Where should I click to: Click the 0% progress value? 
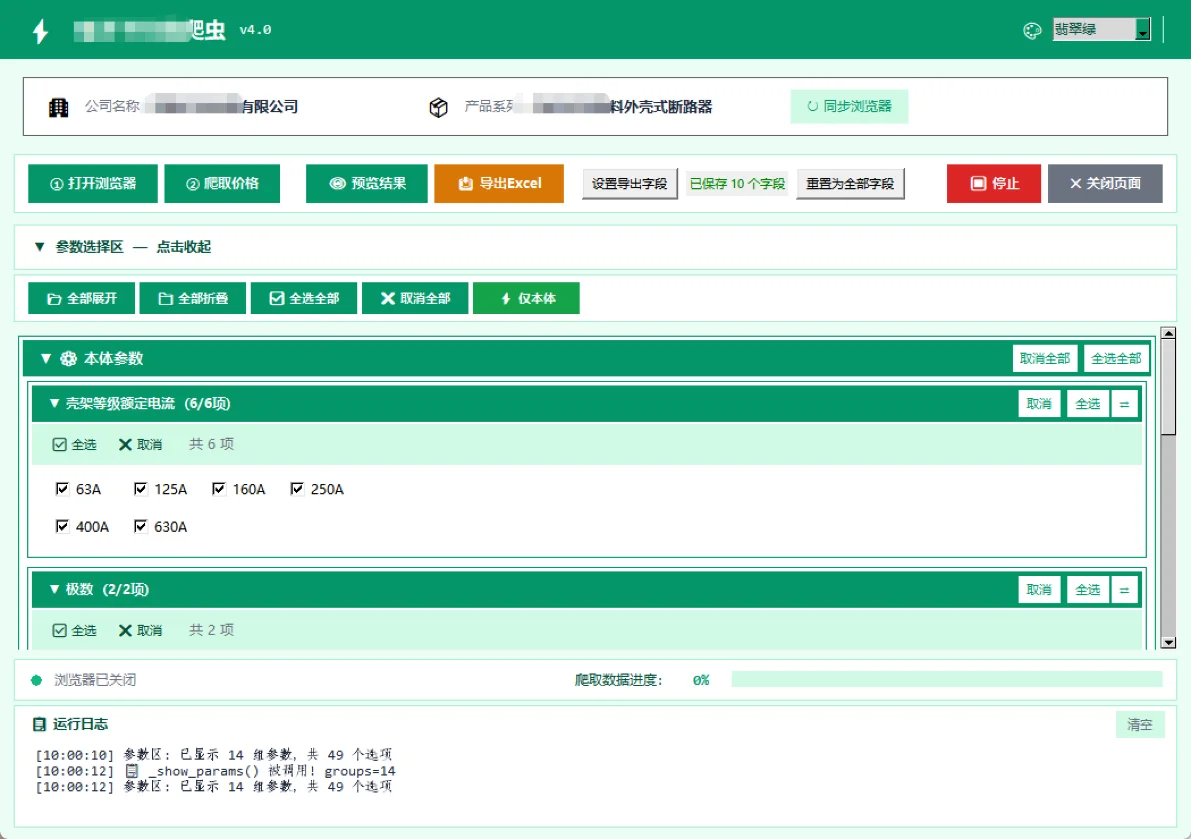pos(701,680)
